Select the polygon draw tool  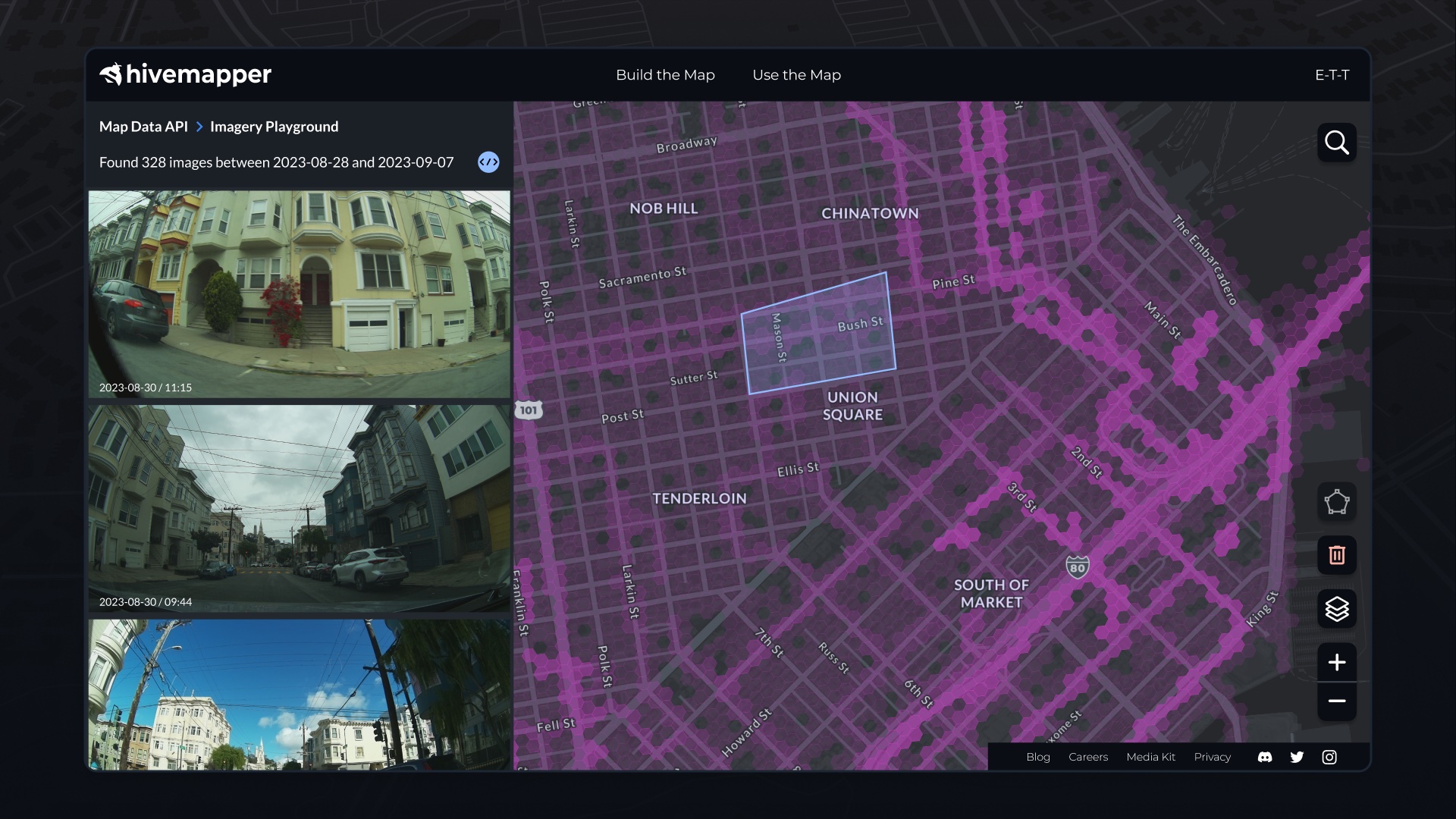(x=1336, y=502)
